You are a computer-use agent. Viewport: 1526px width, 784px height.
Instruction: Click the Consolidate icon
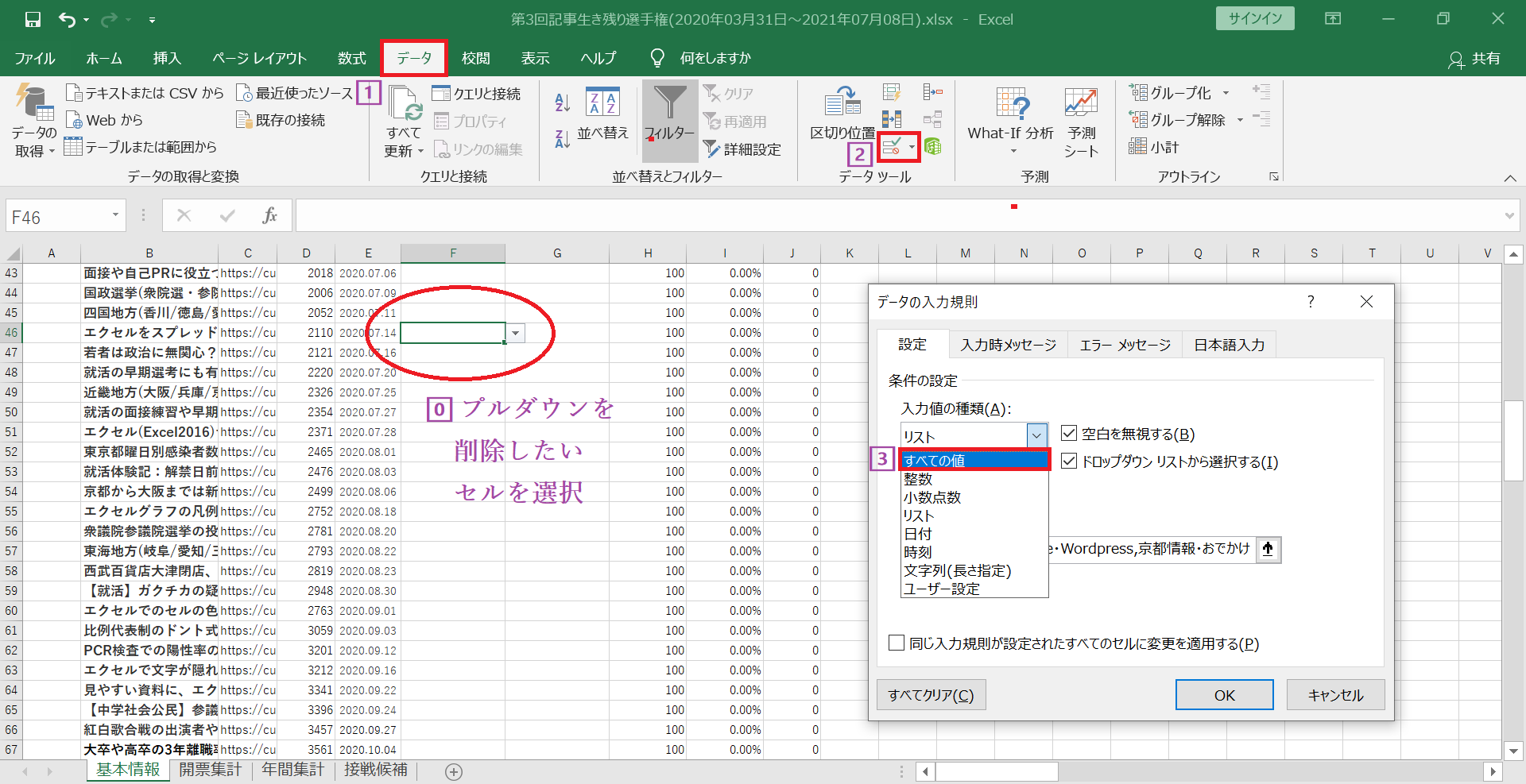tap(932, 92)
